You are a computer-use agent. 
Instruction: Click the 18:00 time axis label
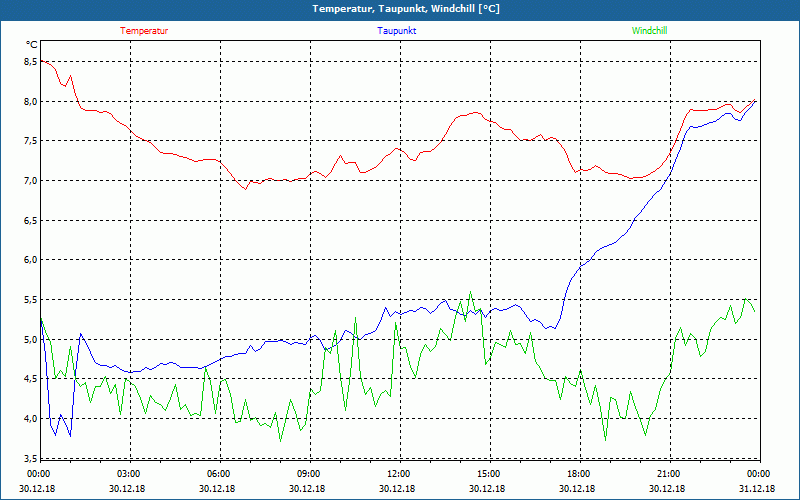point(578,474)
